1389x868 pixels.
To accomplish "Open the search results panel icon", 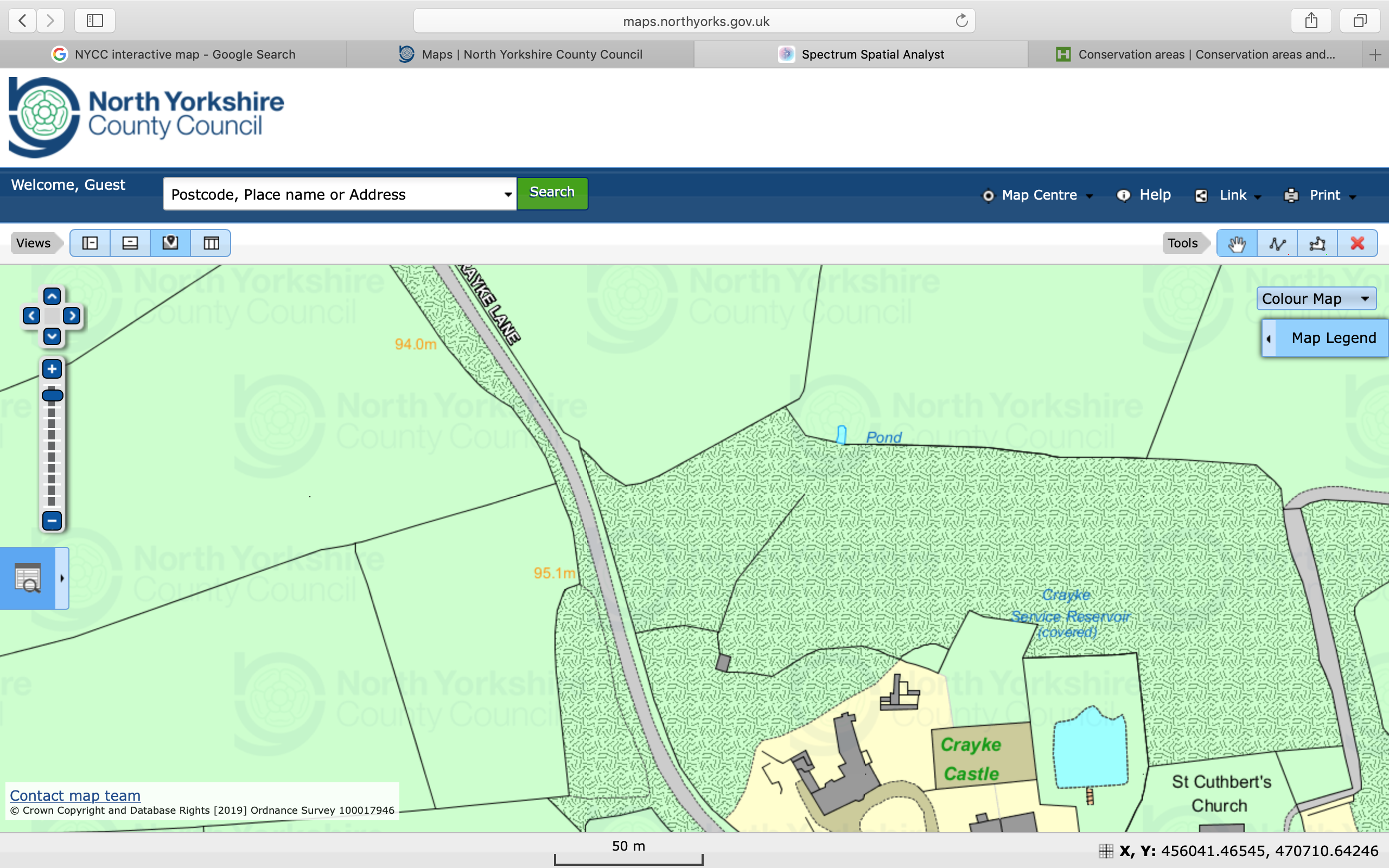I will [x=28, y=578].
